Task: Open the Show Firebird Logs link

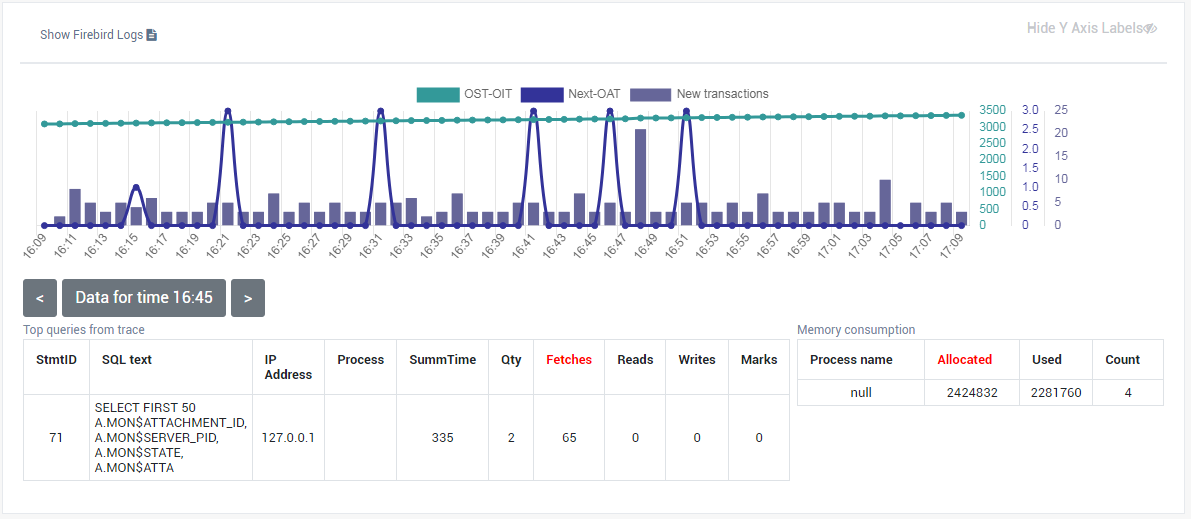Action: coord(98,35)
